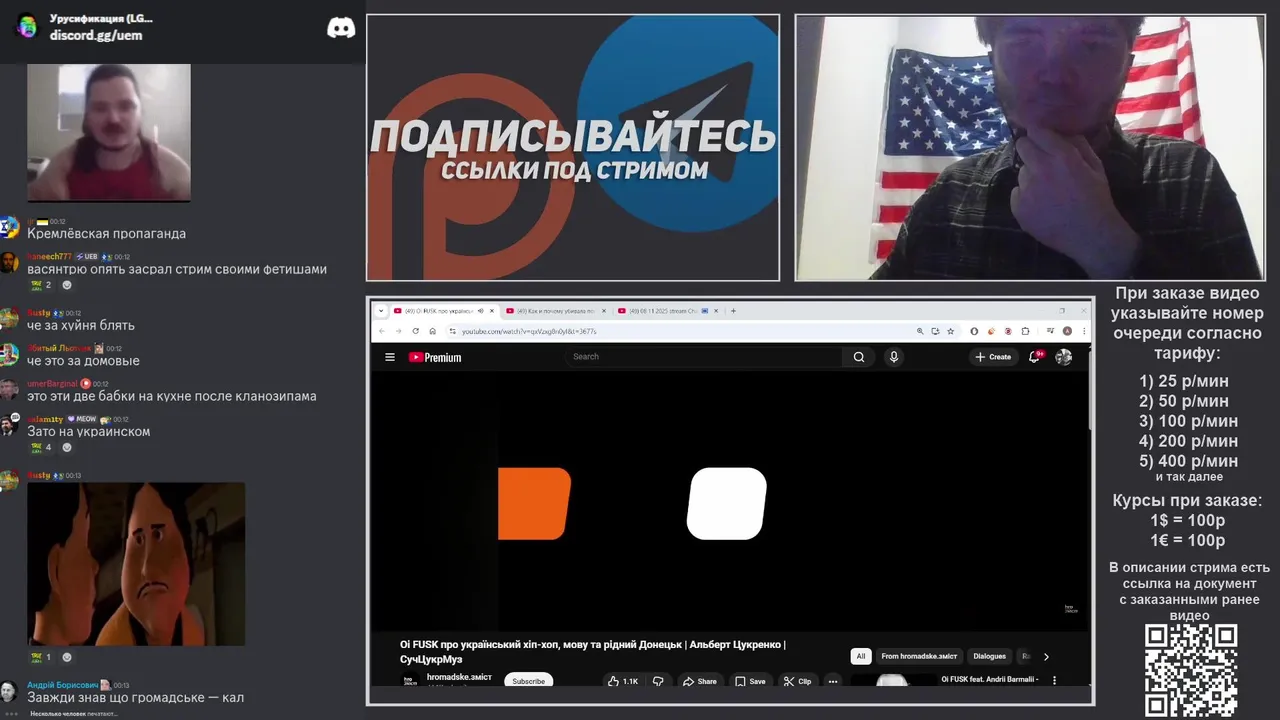The width and height of the screenshot is (1280, 720).
Task: Click message 'Зато на украинском'
Action: [88, 432]
